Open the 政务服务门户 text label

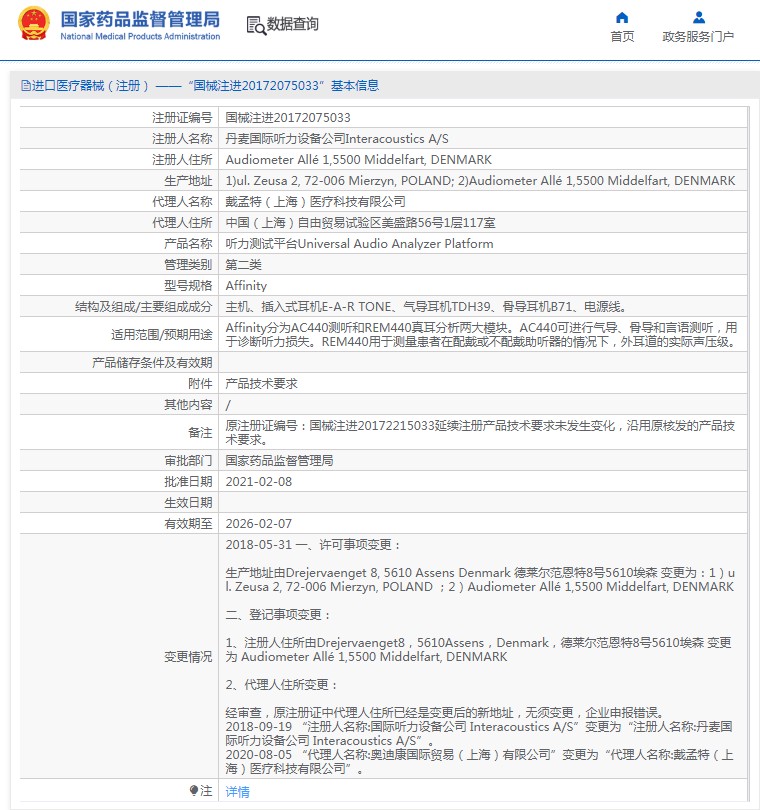tap(698, 37)
